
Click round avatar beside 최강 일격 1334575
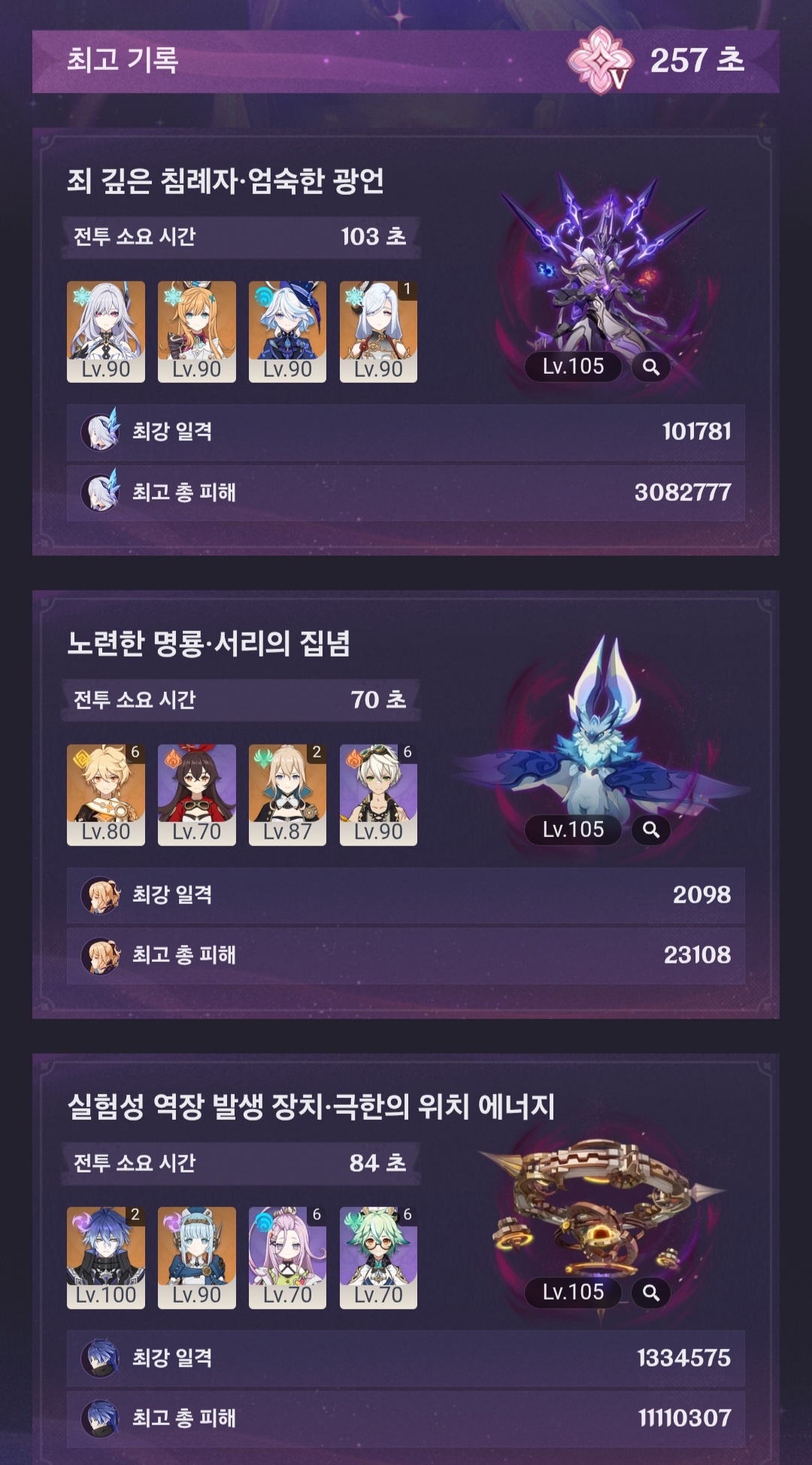point(101,1357)
